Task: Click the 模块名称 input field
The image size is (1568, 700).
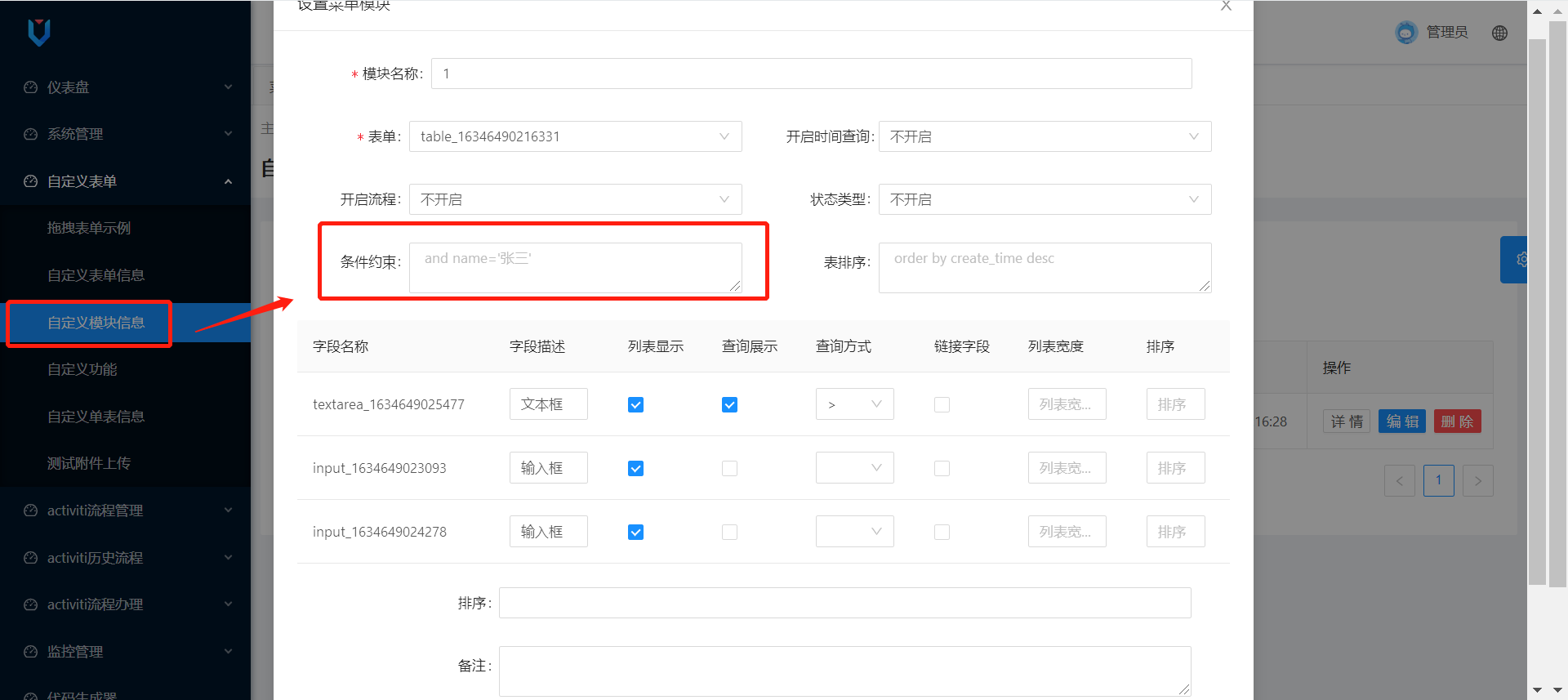Action: pyautogui.click(x=811, y=74)
